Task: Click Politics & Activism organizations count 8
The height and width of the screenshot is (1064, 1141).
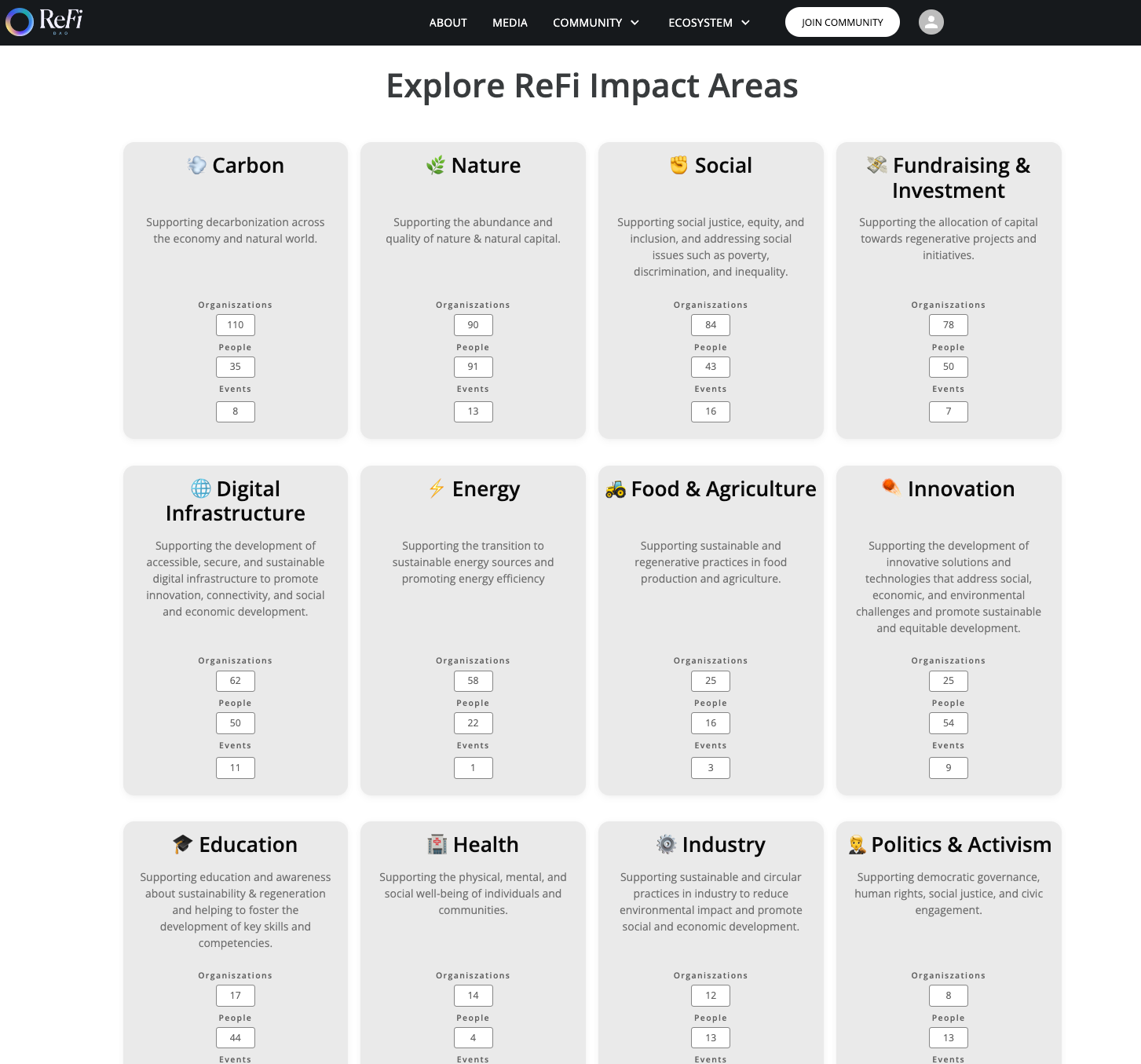Action: tap(949, 996)
